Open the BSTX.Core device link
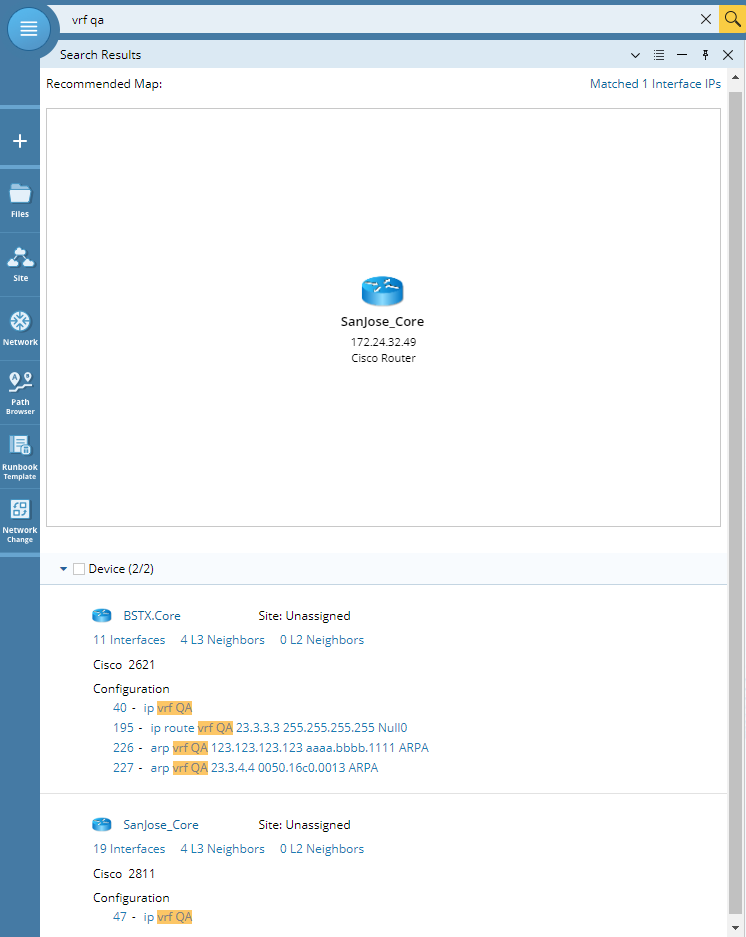 coord(152,616)
